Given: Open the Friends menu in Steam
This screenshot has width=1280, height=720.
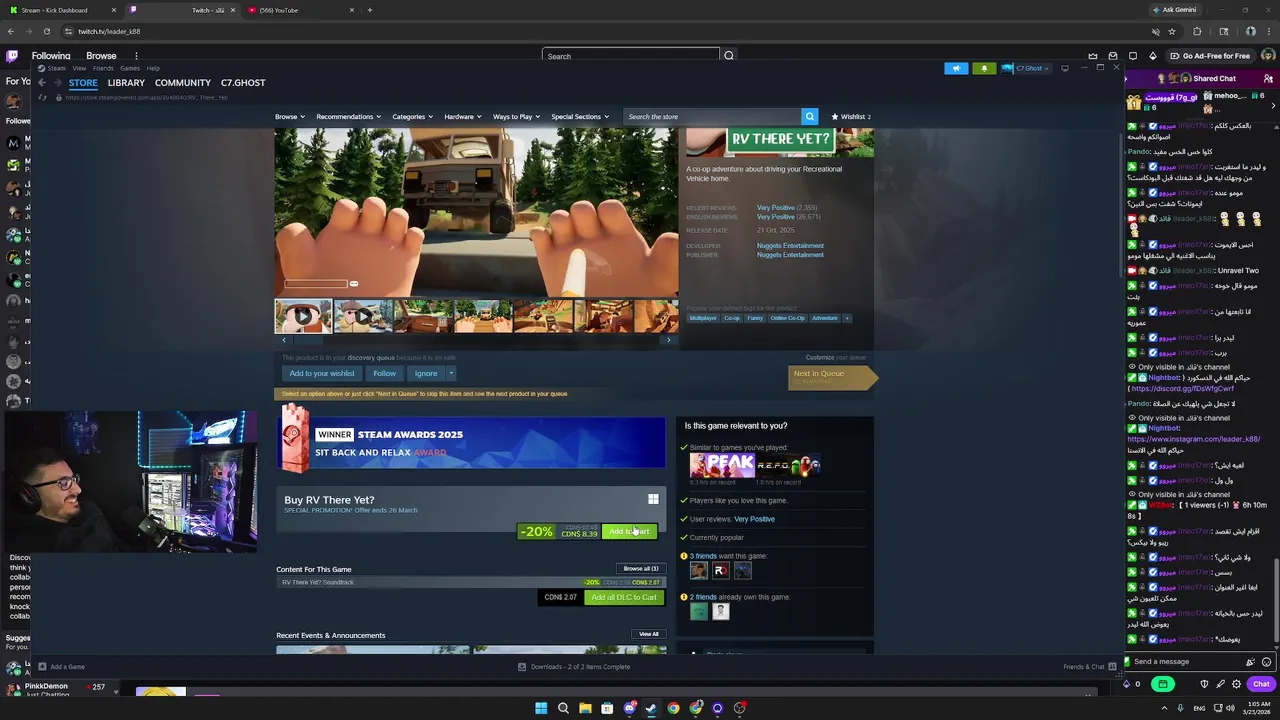Looking at the screenshot, I should 103,68.
